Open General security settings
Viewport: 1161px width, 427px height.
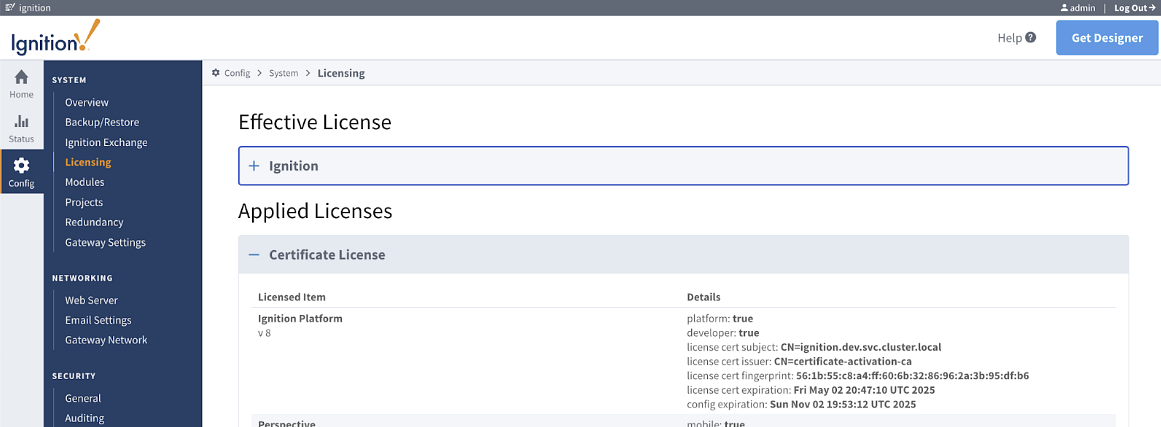[x=83, y=397]
